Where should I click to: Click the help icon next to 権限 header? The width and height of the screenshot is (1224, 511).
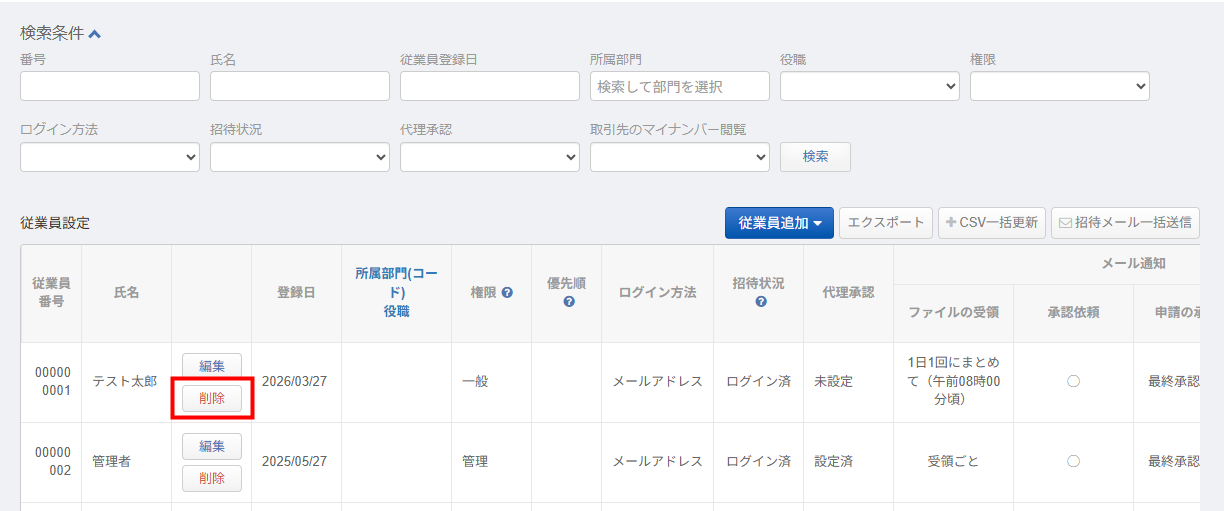507,293
